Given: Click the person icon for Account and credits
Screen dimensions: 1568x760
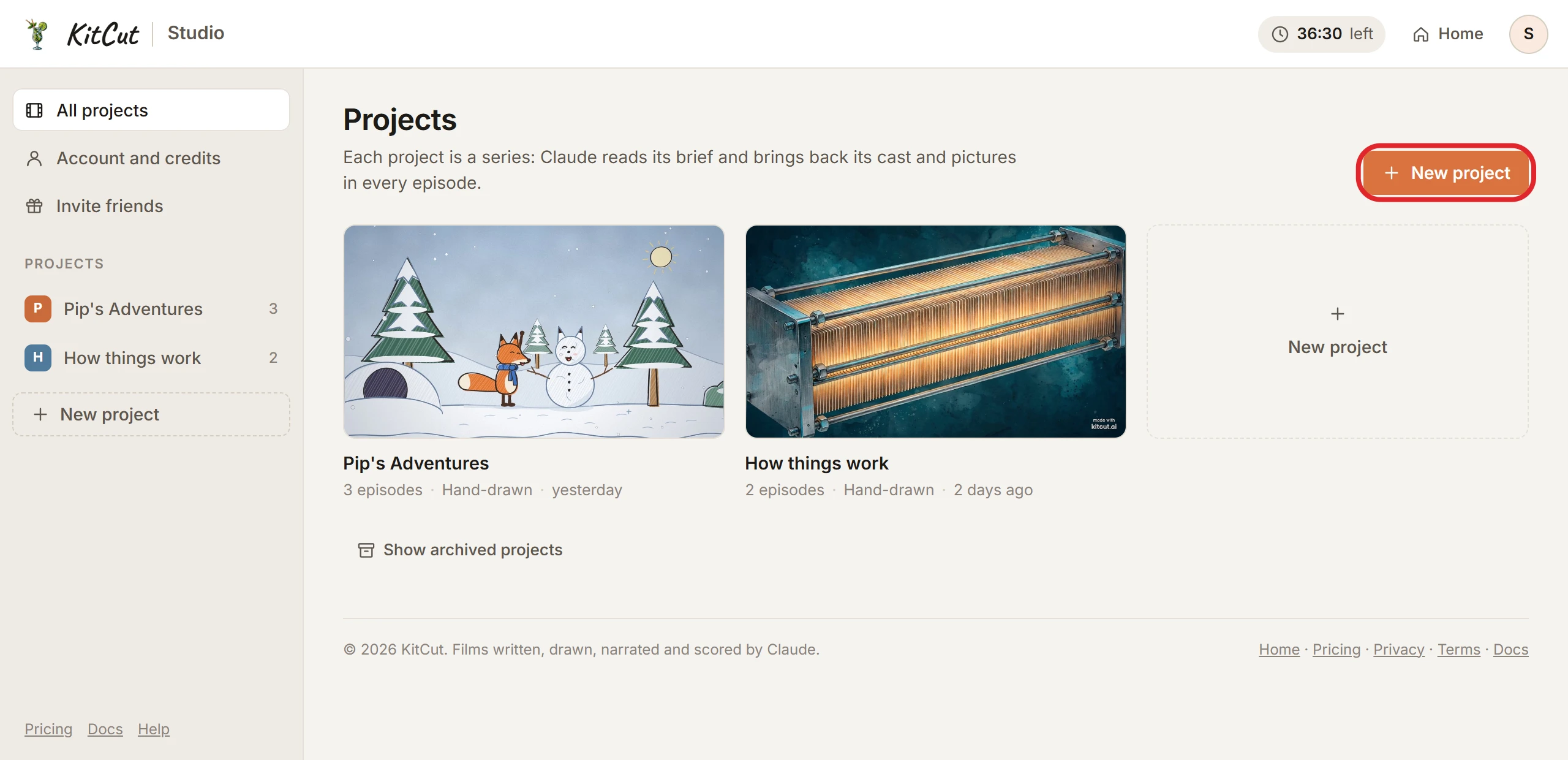Looking at the screenshot, I should click(34, 158).
